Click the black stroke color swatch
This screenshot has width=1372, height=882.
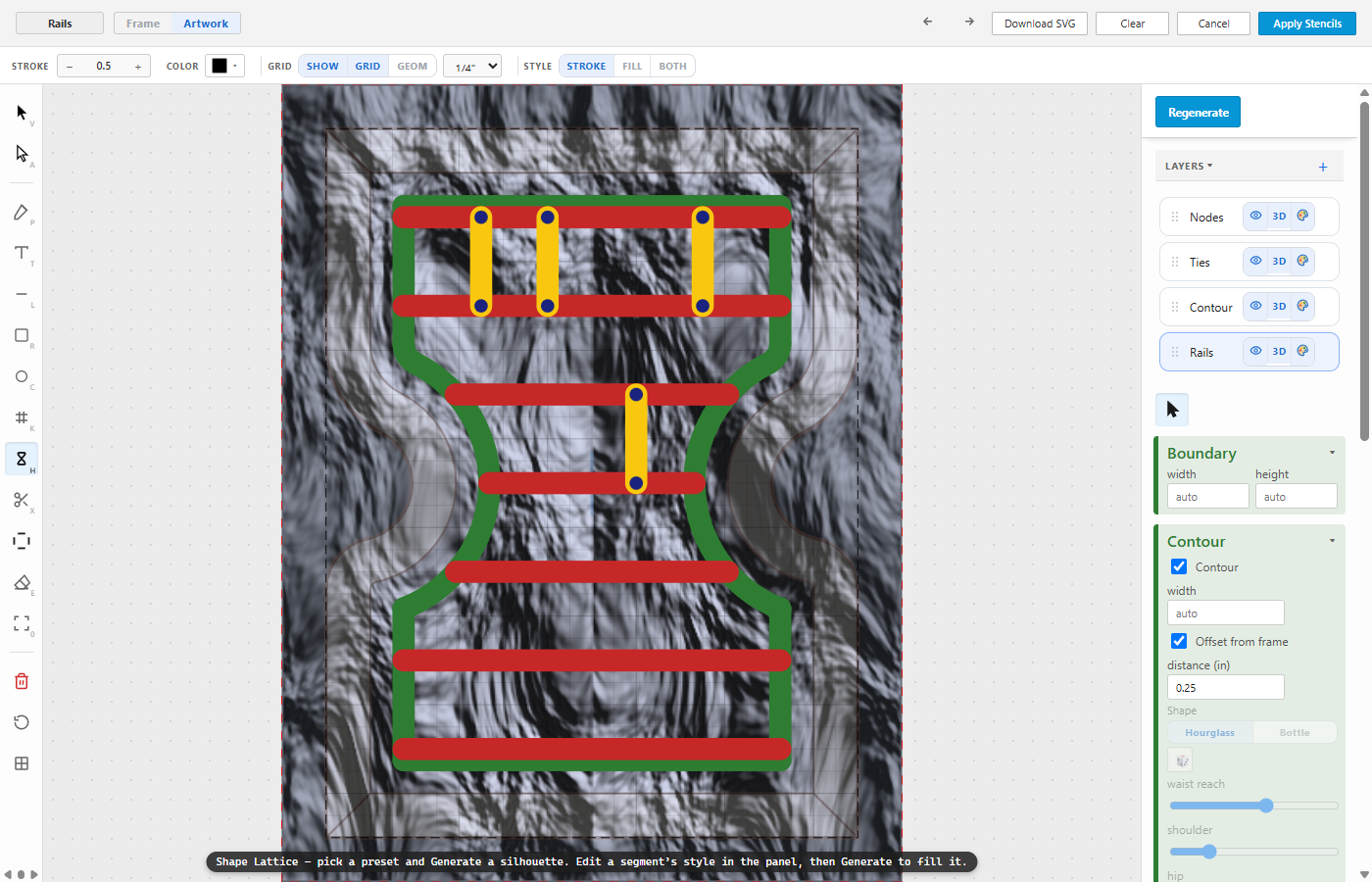(220, 66)
